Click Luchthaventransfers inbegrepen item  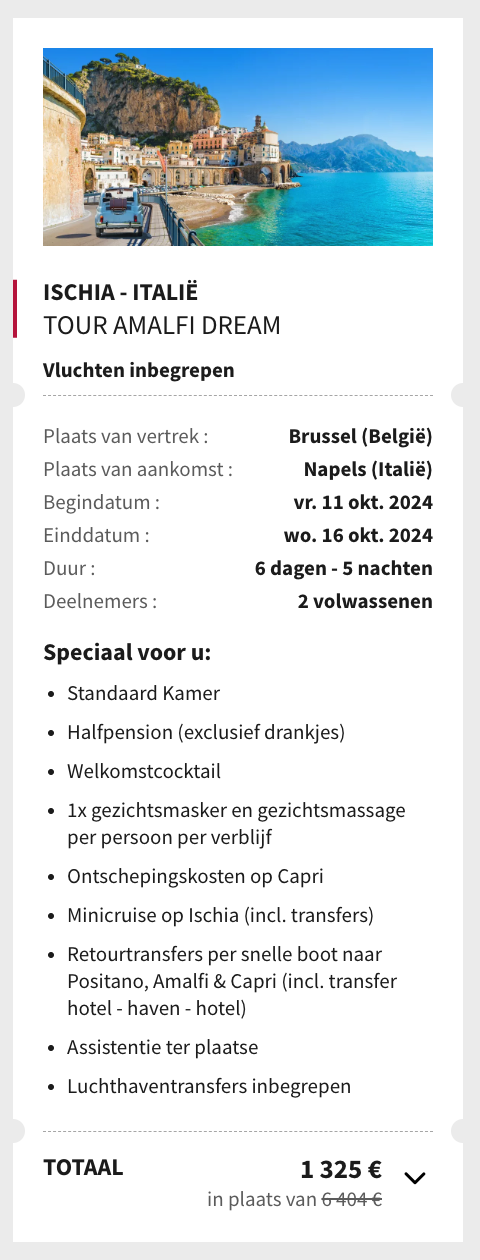209,1086
